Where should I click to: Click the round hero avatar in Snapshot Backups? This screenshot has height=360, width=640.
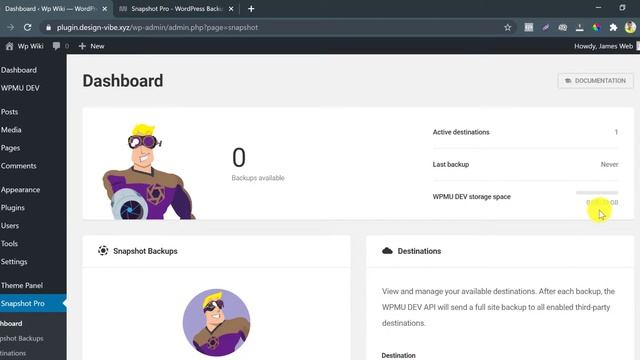pyautogui.click(x=216, y=322)
